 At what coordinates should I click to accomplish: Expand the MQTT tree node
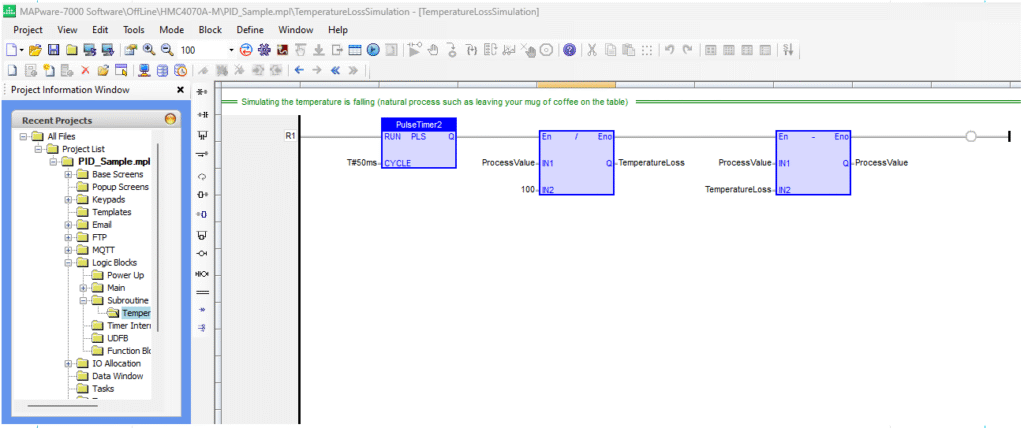pos(68,250)
